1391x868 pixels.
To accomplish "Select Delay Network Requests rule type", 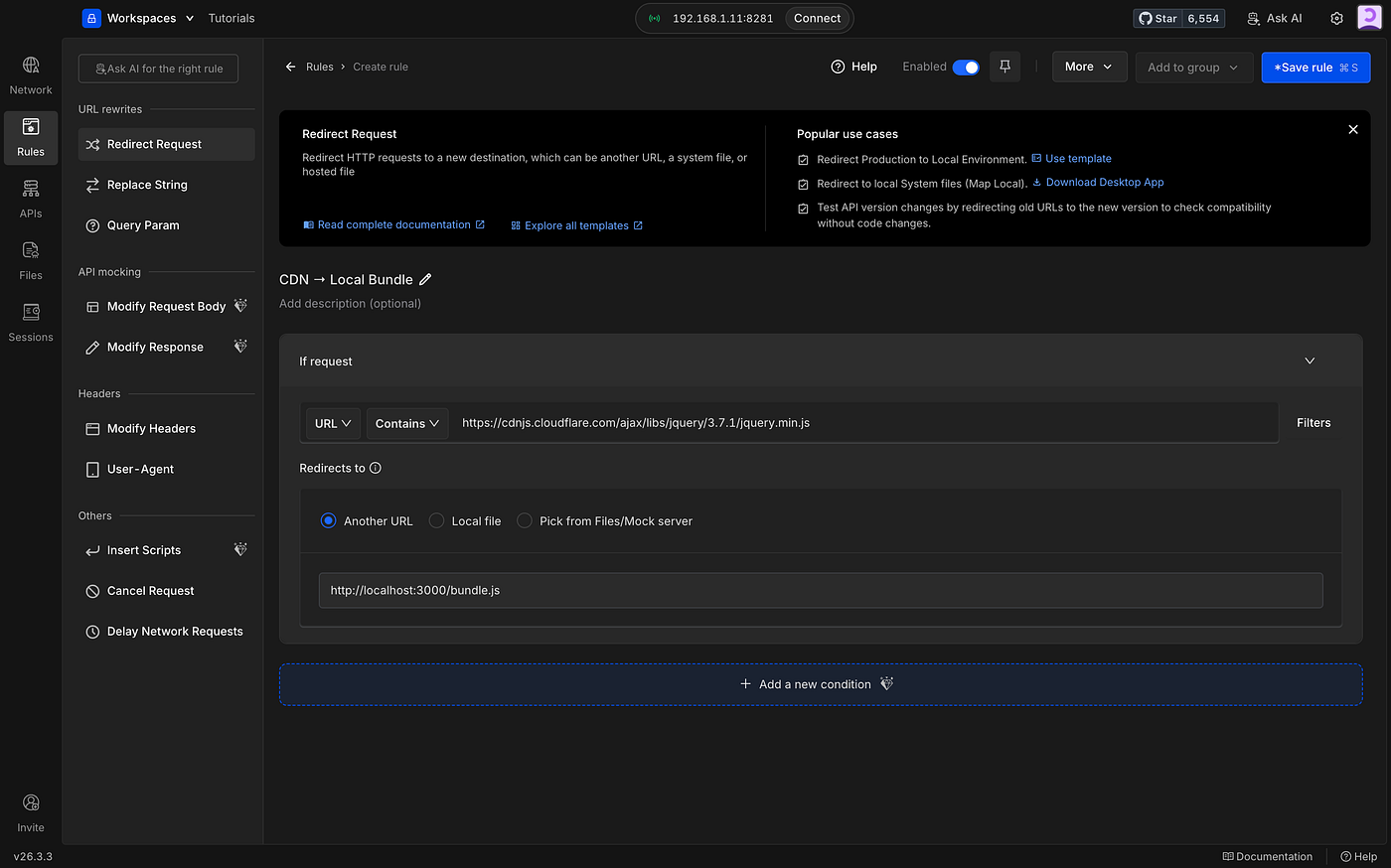I will coord(166,631).
